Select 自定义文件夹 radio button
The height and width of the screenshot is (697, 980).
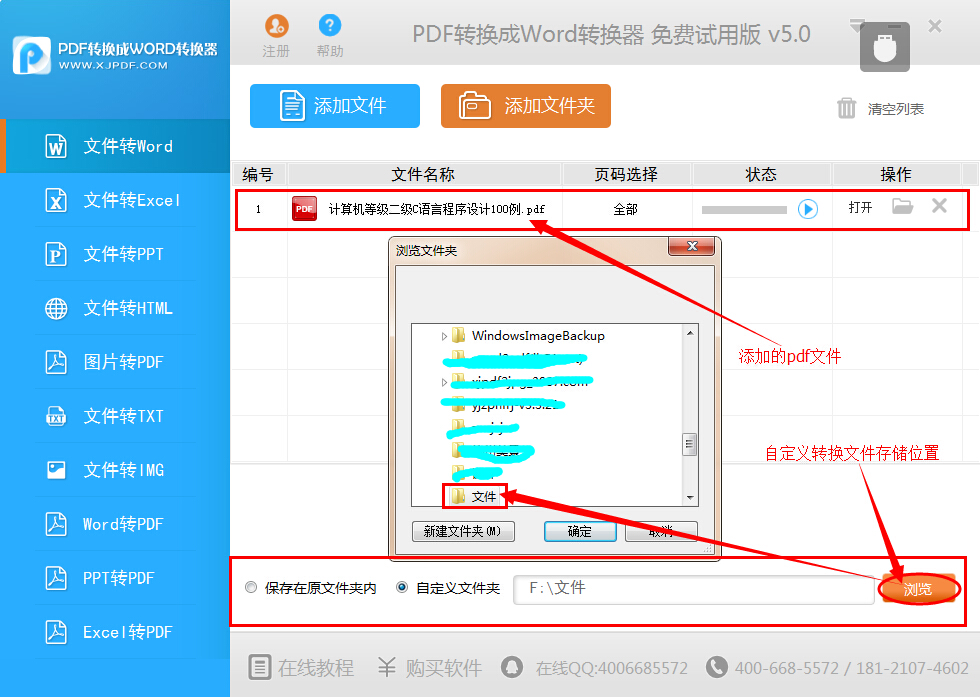(x=402, y=588)
